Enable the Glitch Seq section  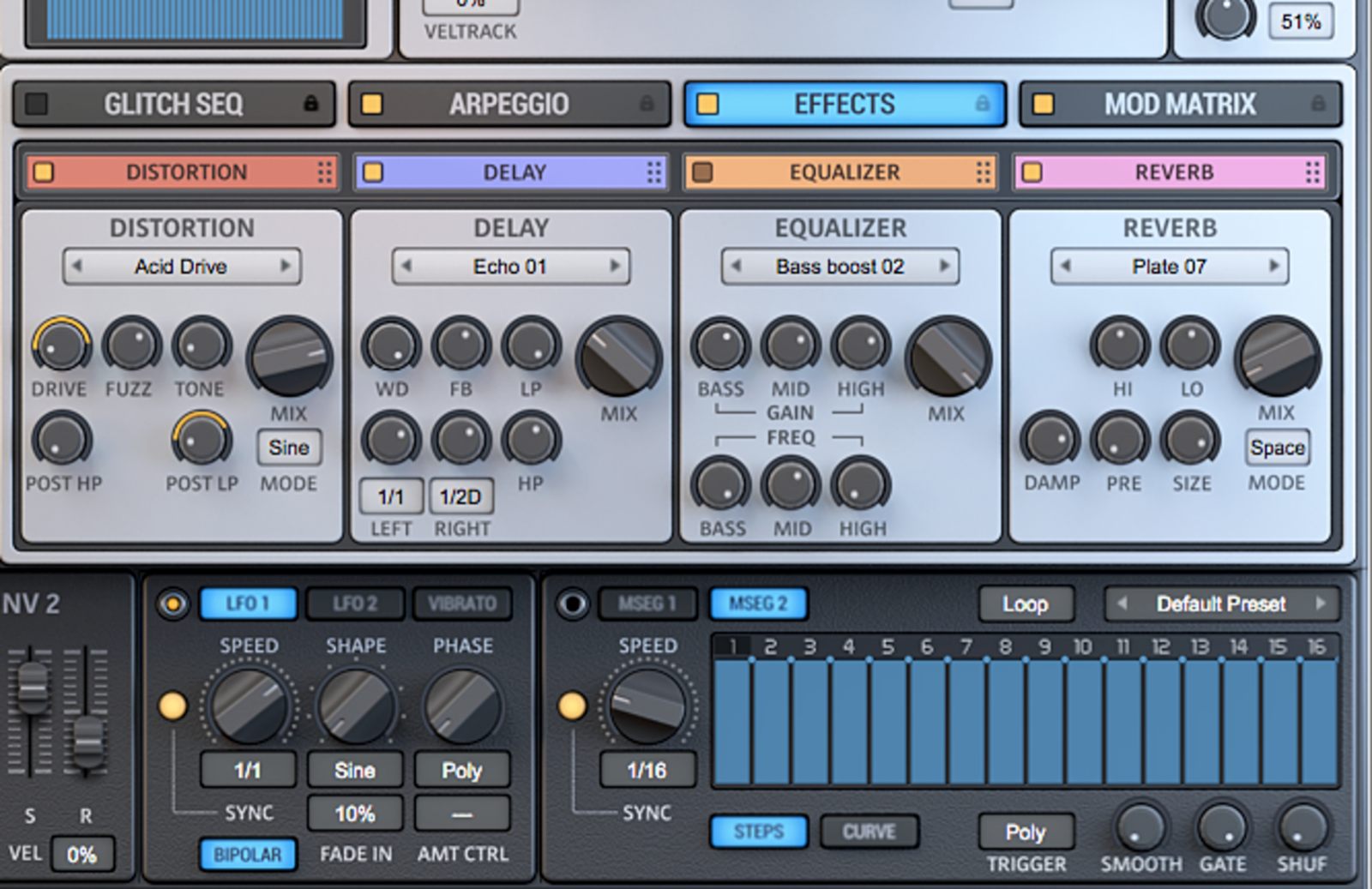pyautogui.click(x=36, y=104)
